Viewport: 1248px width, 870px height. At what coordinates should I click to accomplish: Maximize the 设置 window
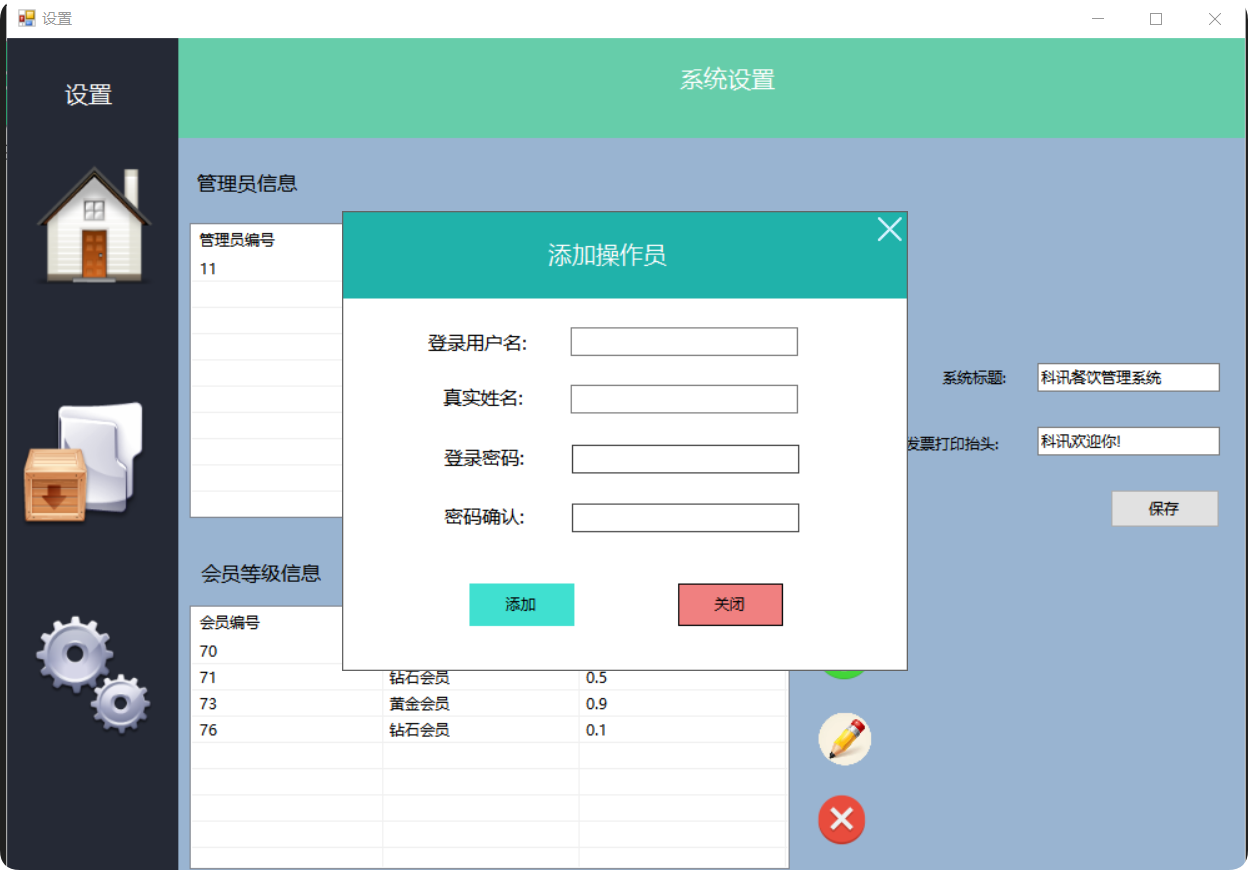point(1156,18)
